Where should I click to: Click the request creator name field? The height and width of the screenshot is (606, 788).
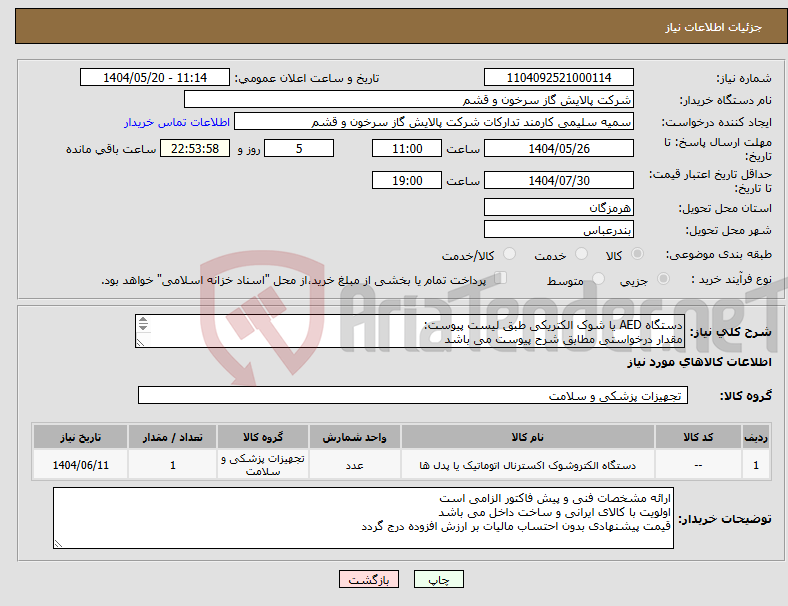coord(434,122)
